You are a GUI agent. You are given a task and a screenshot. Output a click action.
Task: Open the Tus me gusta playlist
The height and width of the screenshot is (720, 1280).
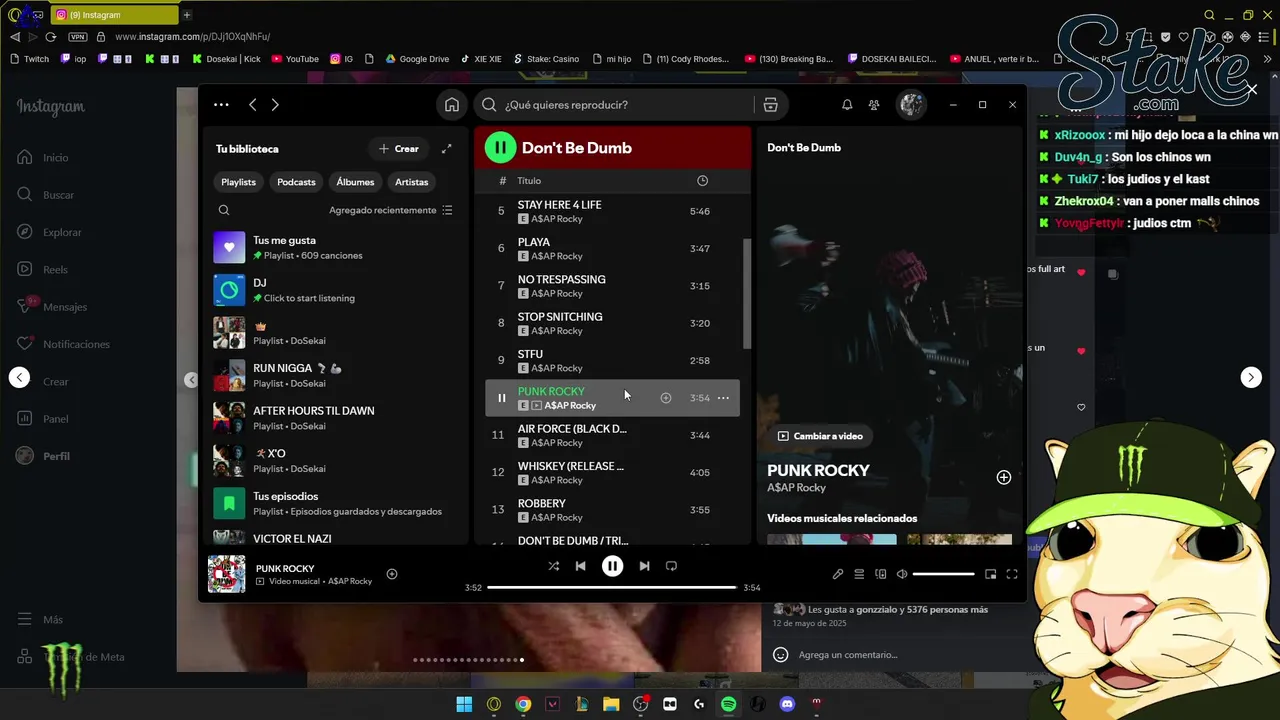point(335,248)
